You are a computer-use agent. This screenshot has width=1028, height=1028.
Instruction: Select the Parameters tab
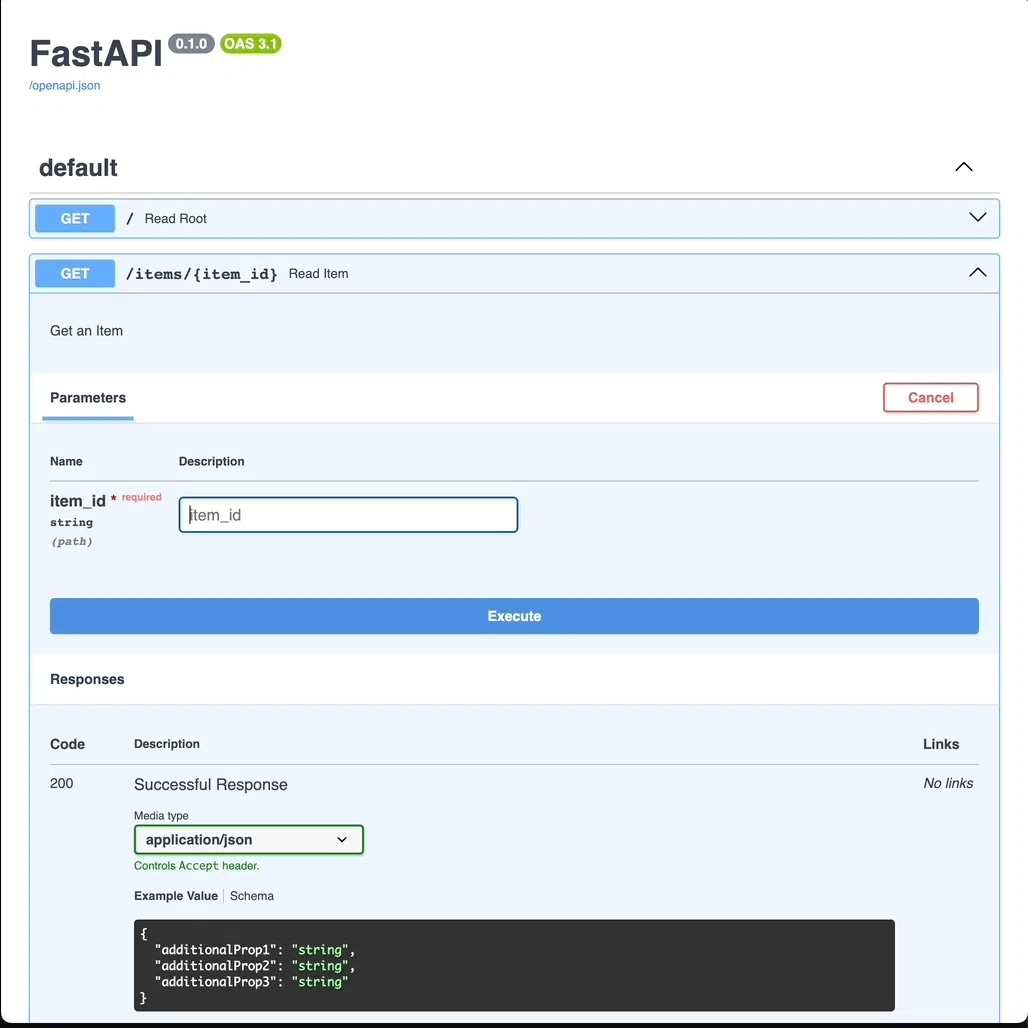click(x=88, y=398)
